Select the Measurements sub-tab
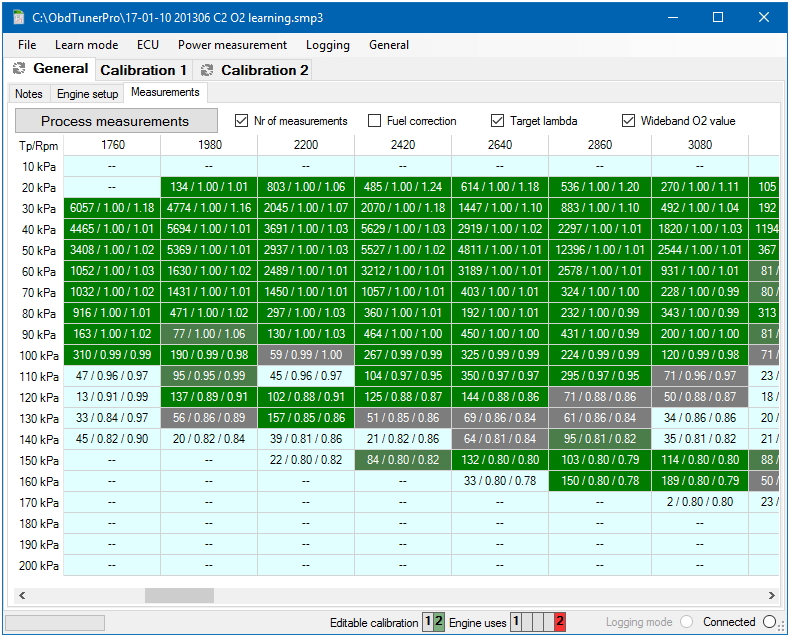Image resolution: width=800 pixels, height=637 pixels. 165,92
